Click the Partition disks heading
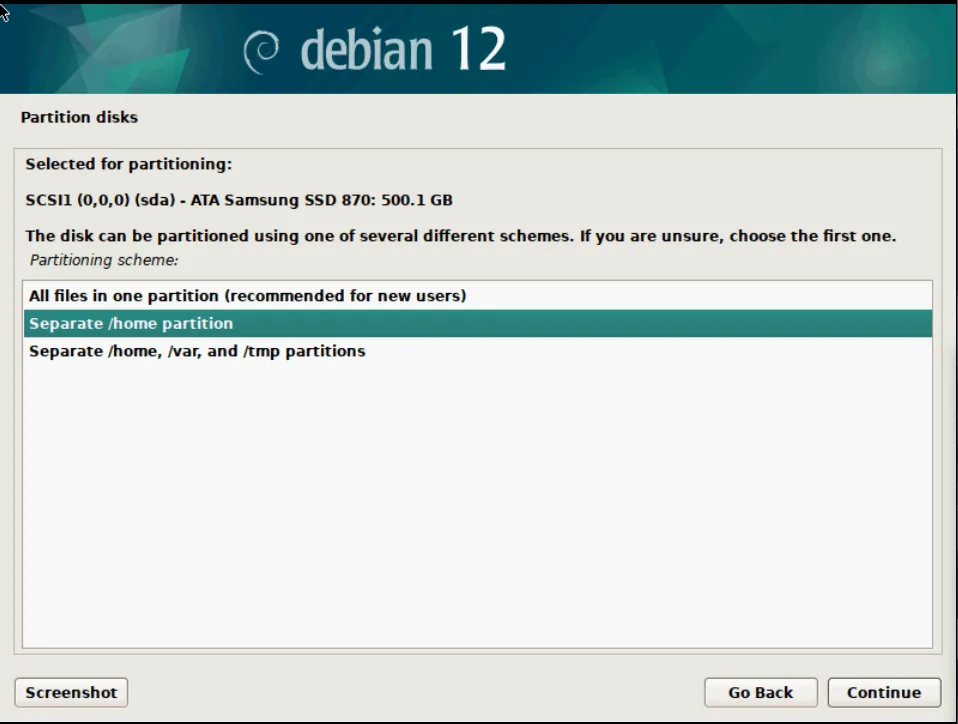 click(79, 117)
